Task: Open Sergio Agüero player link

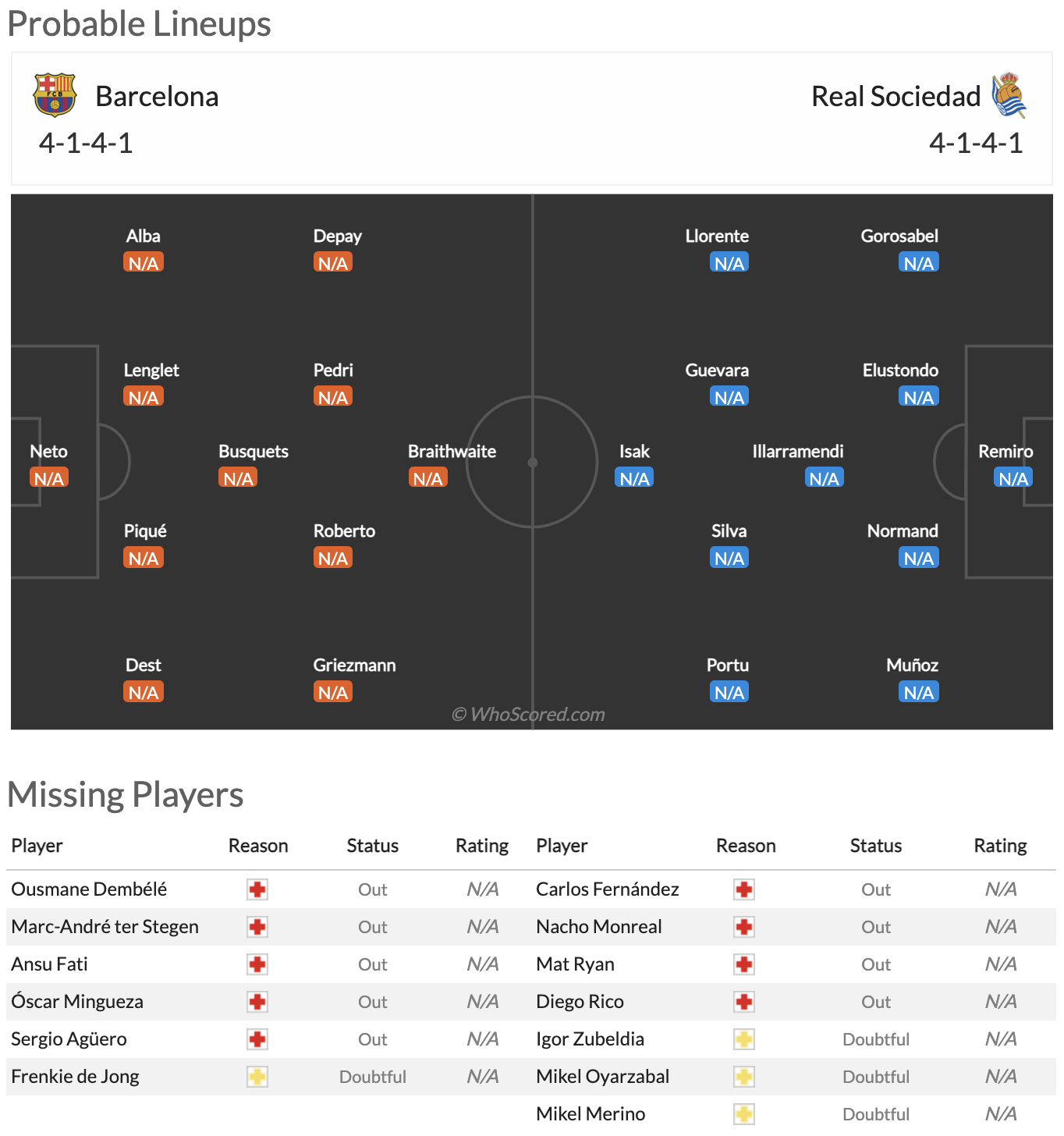Action: [x=69, y=1039]
